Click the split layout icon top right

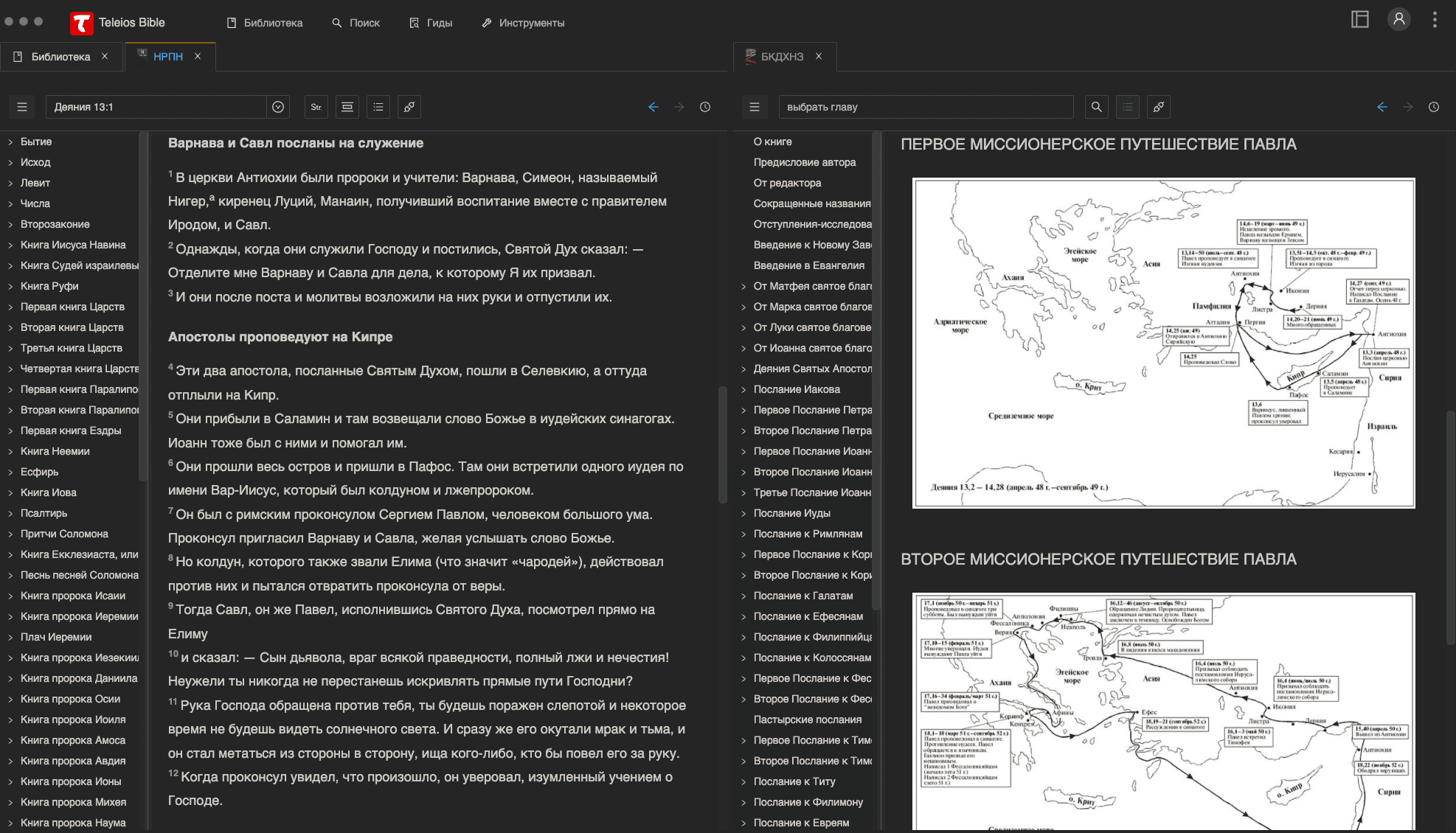click(x=1360, y=19)
